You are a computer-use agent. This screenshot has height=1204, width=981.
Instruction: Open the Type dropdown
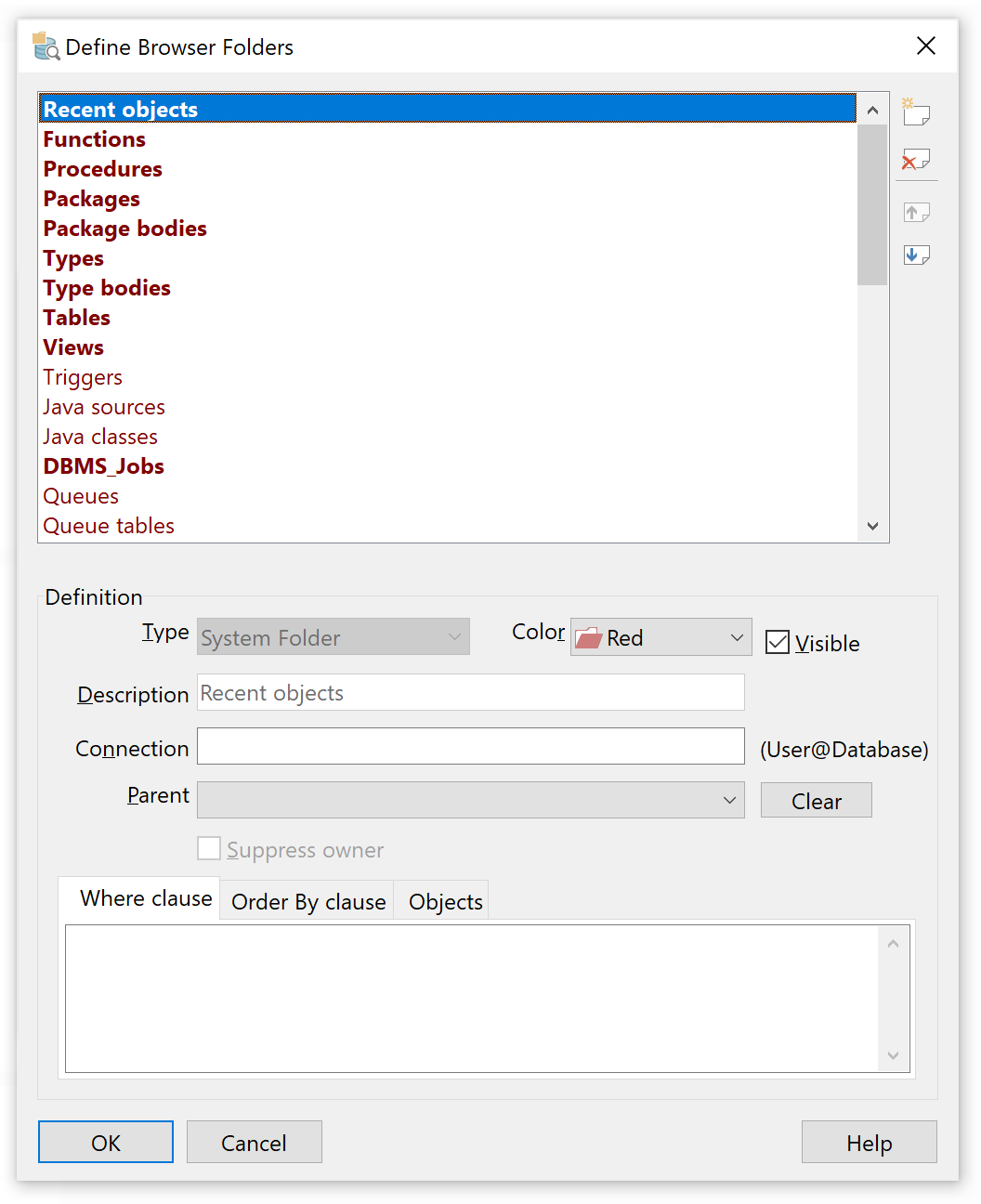coord(334,637)
